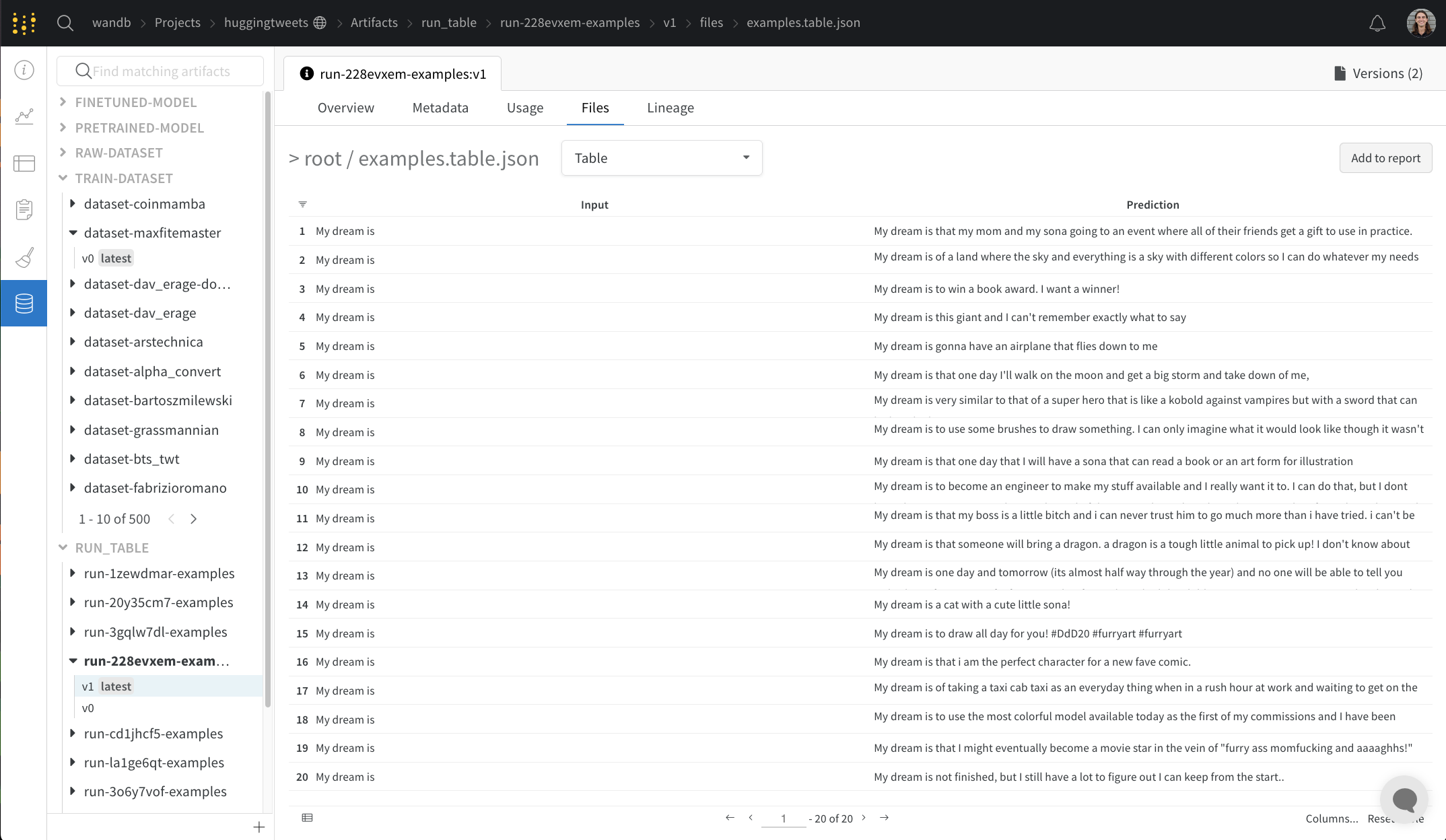
Task: Click the wandb logo icon
Action: click(24, 23)
